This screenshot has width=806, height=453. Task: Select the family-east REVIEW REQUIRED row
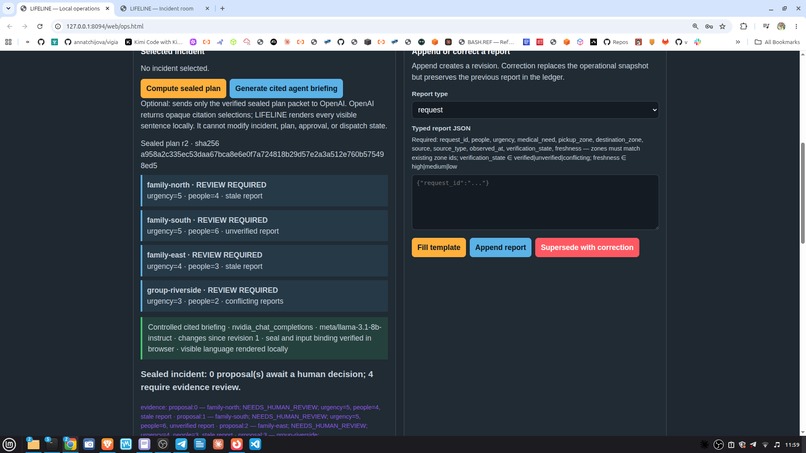264,261
